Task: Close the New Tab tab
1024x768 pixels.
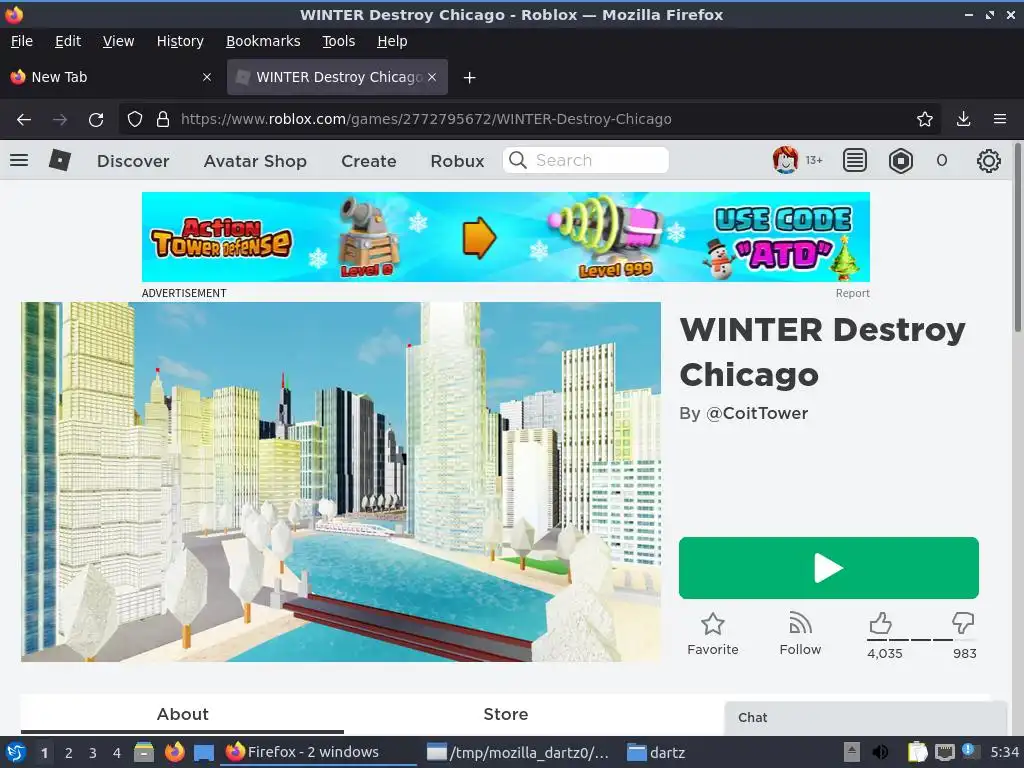Action: pos(207,77)
